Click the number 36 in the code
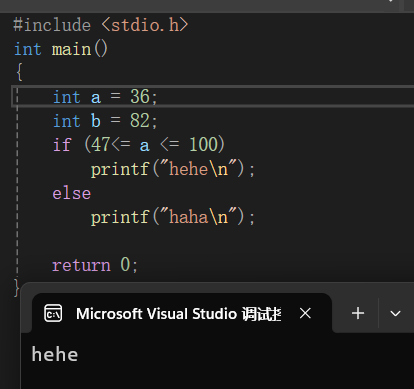Viewport: 414px width, 389px height. click(x=140, y=97)
